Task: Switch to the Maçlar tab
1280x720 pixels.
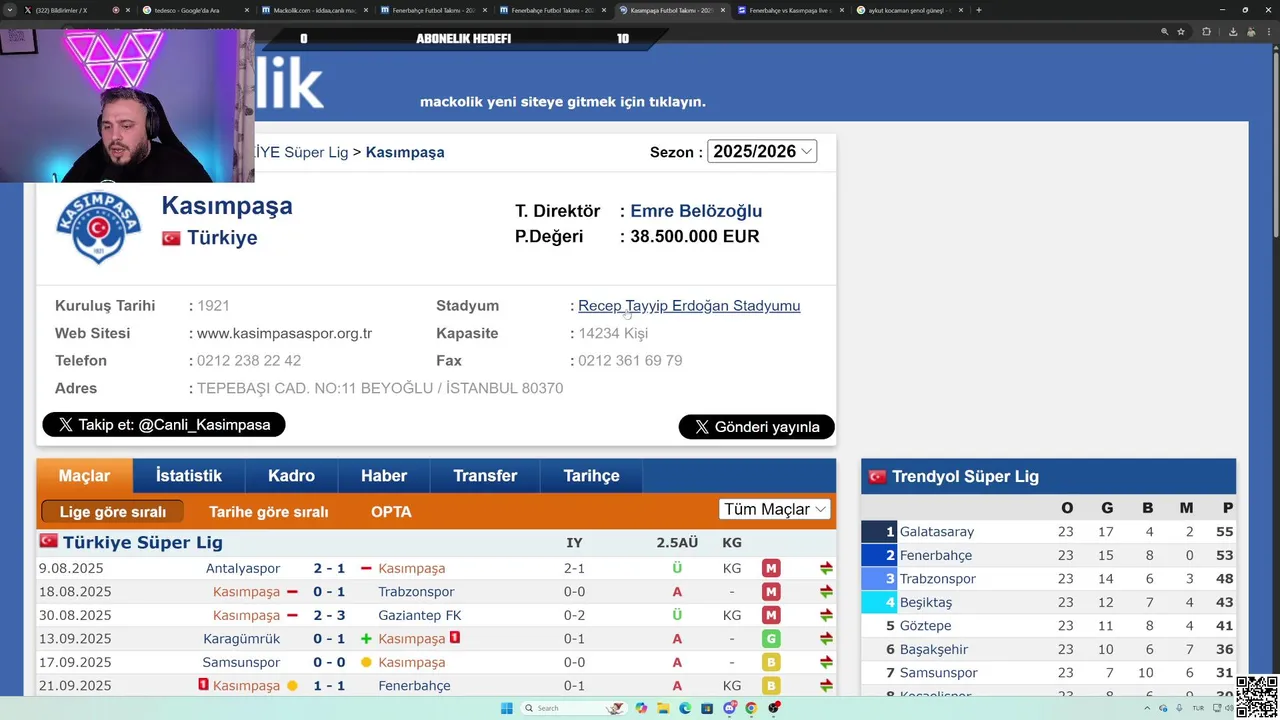Action: [x=84, y=476]
